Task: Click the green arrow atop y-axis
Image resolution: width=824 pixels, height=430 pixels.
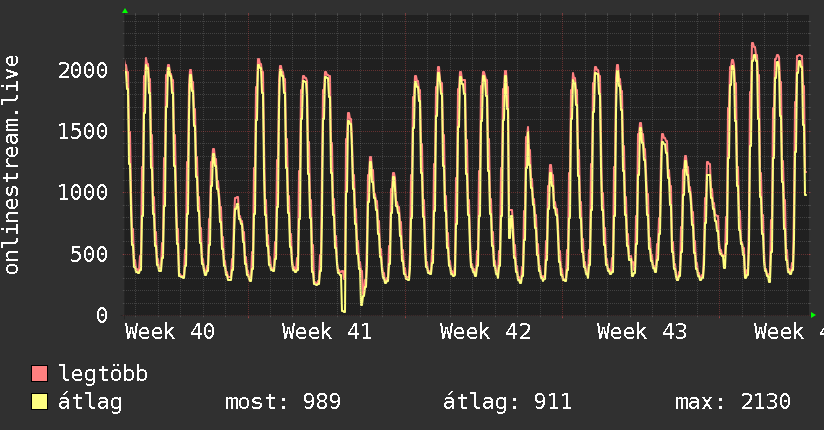Action: pyautogui.click(x=125, y=11)
